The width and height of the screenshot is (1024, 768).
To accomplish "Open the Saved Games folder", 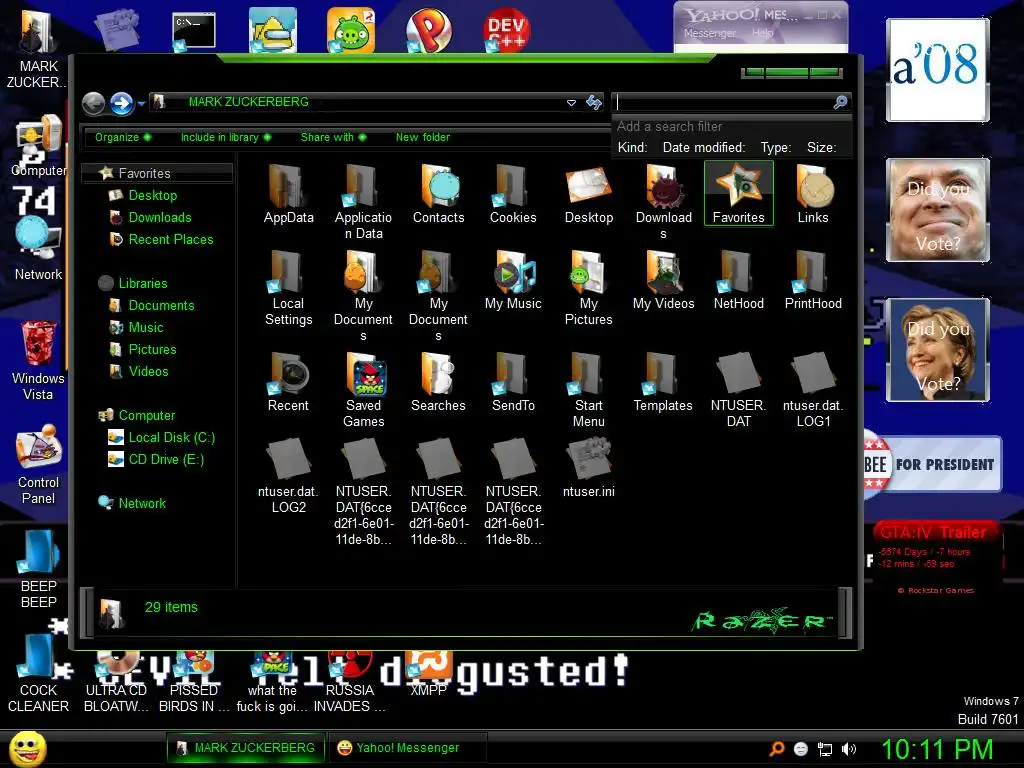I will [x=364, y=391].
